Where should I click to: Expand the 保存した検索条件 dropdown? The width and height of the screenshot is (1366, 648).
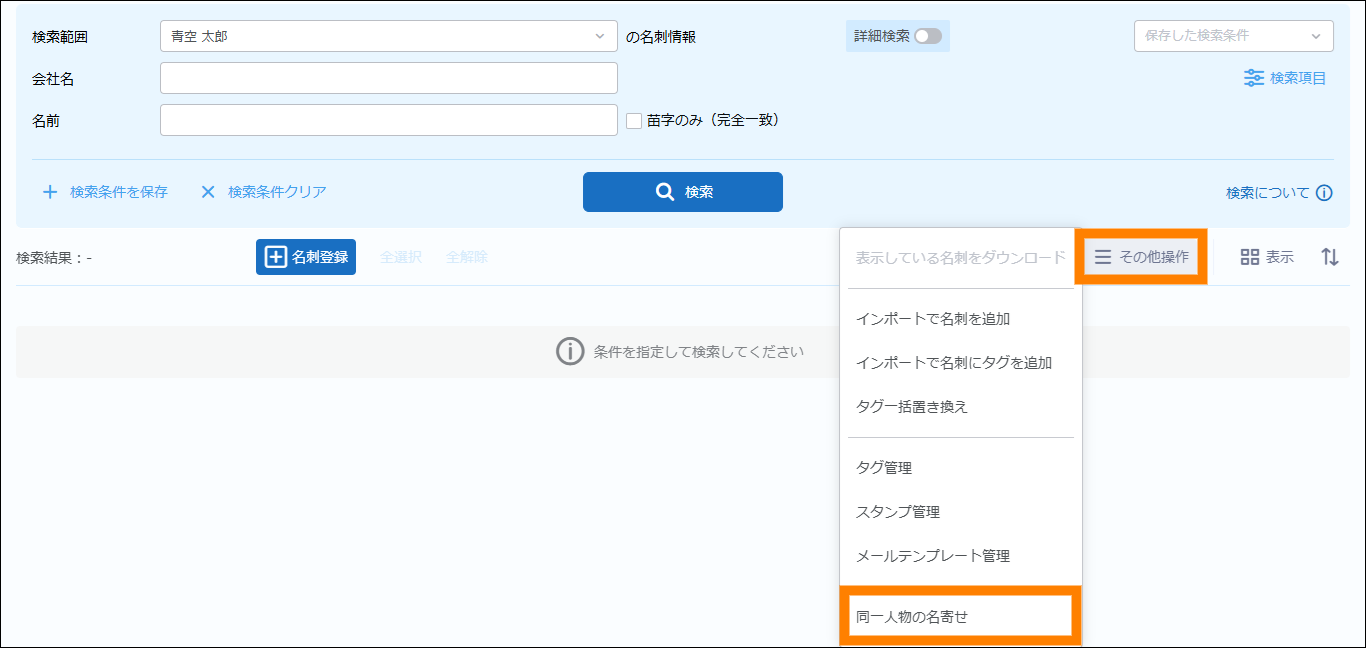1232,36
